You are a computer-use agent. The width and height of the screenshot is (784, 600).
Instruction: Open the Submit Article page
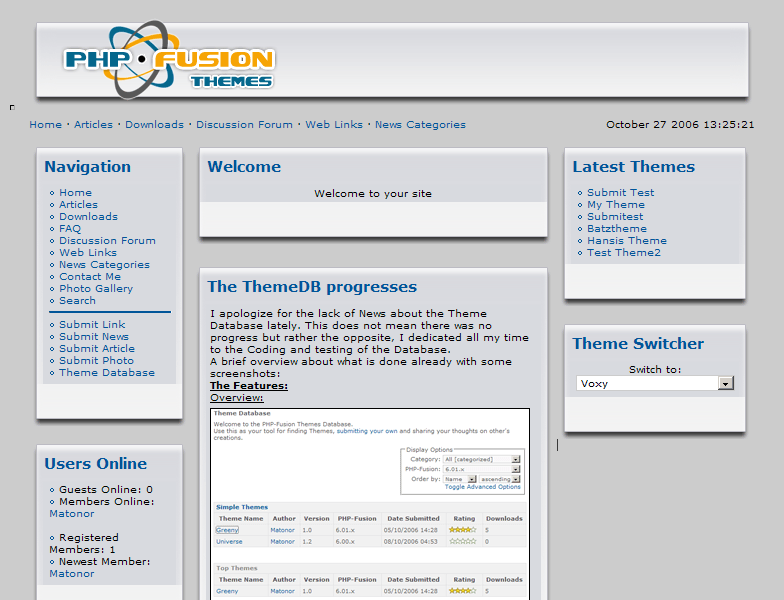97,348
